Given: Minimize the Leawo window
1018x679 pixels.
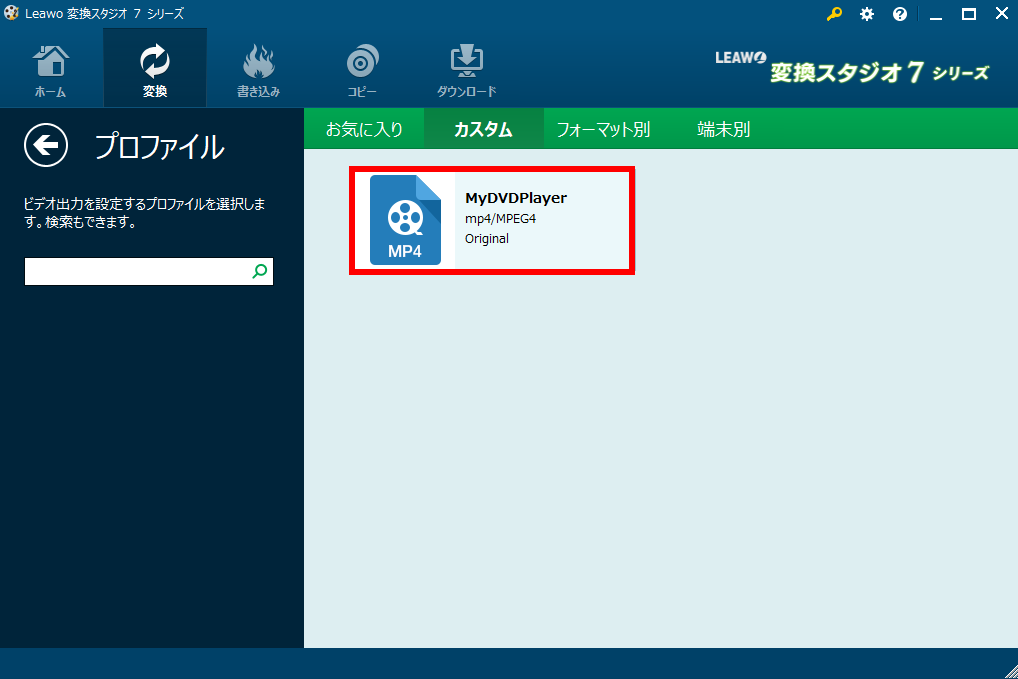Looking at the screenshot, I should coord(935,14).
